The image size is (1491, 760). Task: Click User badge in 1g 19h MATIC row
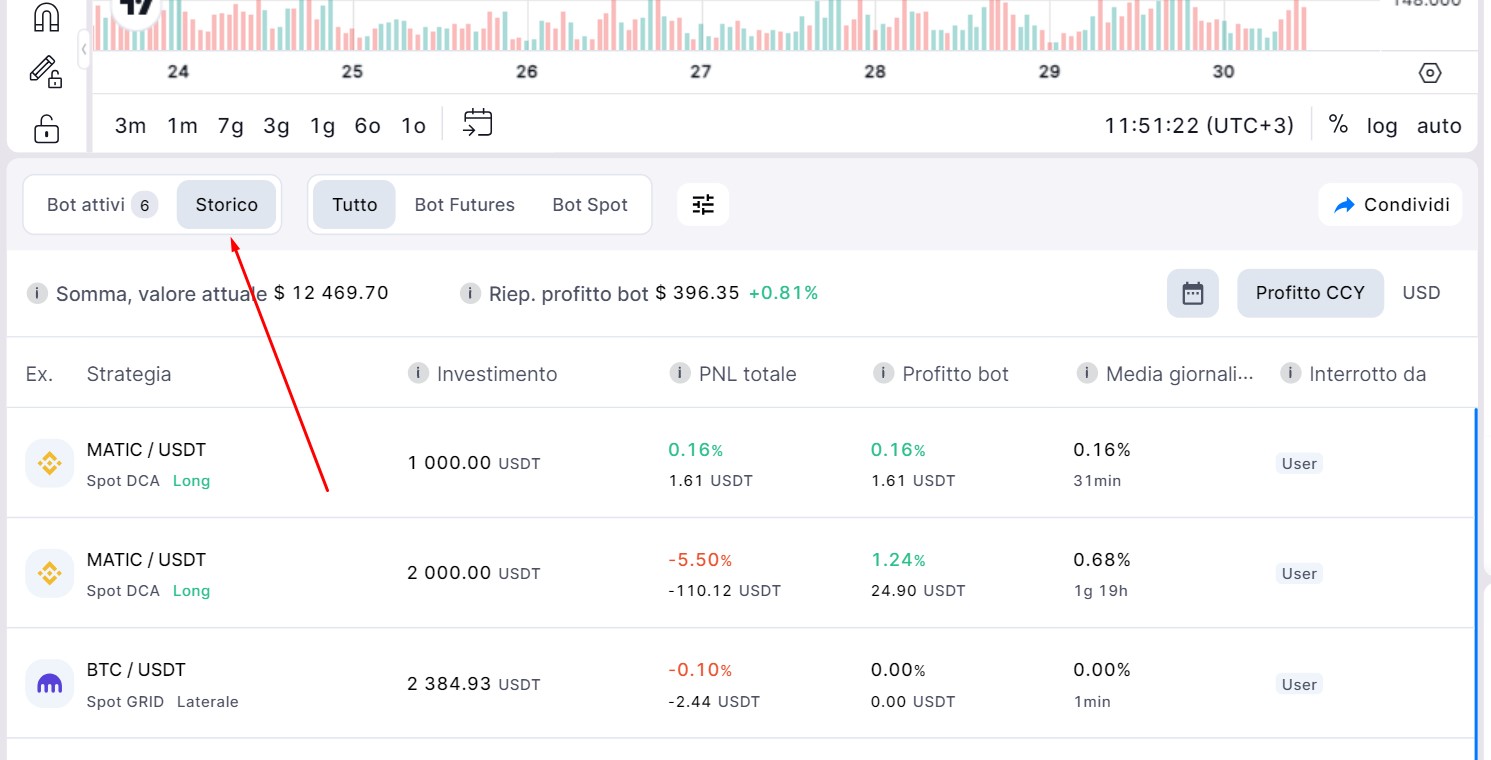[1299, 574]
